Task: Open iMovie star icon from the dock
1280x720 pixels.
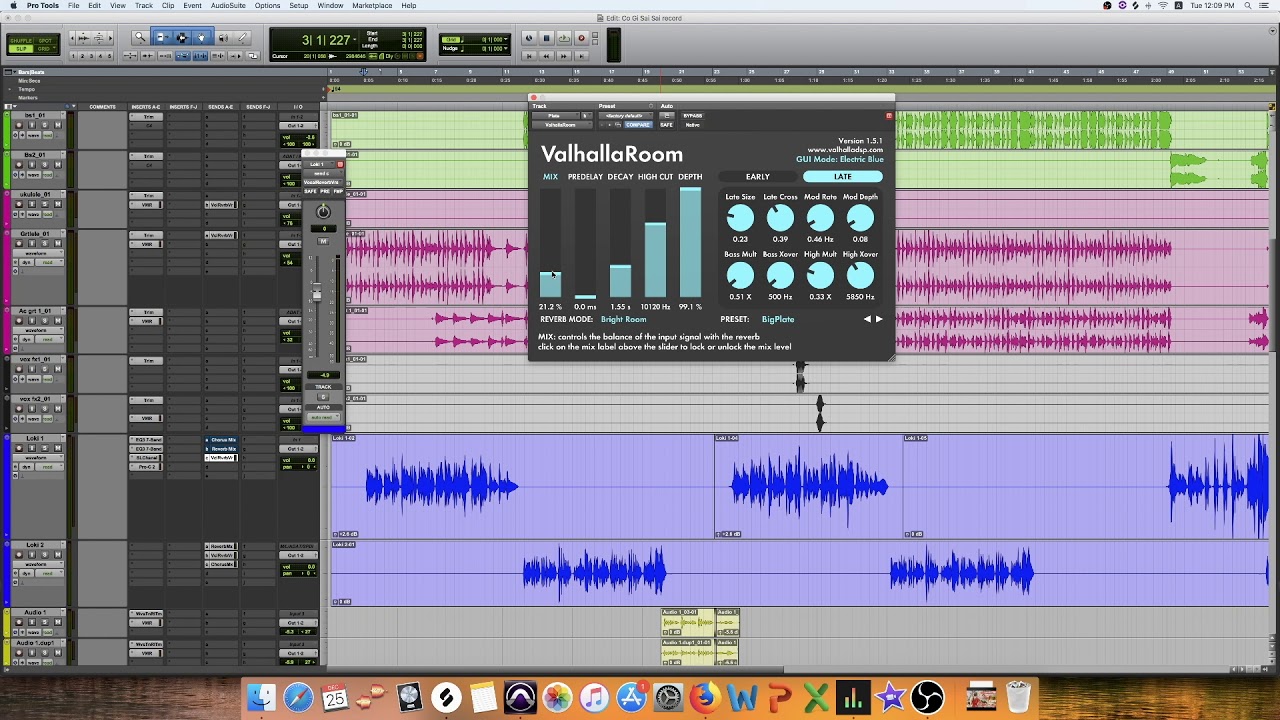Action: click(890, 697)
